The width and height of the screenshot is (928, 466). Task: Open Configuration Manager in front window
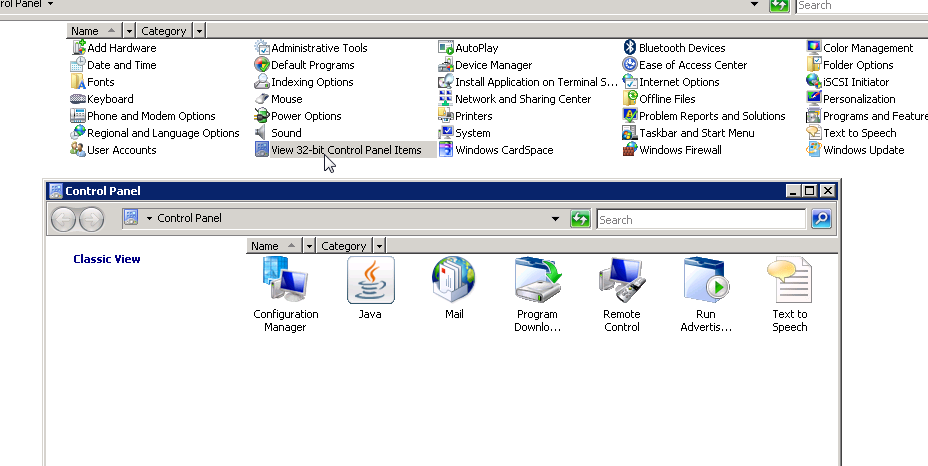pyautogui.click(x=286, y=294)
